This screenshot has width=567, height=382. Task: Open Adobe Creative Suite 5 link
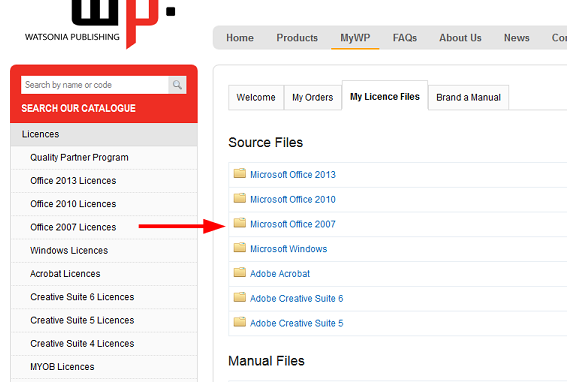pos(297,323)
